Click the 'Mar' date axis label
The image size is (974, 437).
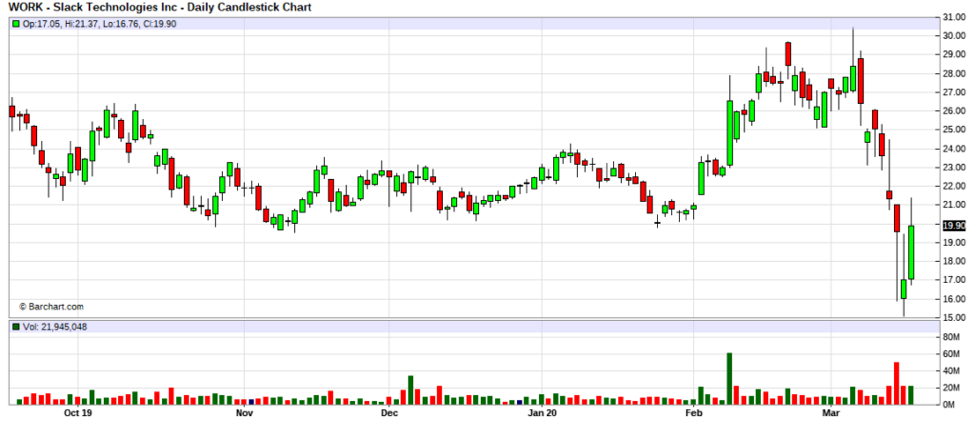(831, 413)
